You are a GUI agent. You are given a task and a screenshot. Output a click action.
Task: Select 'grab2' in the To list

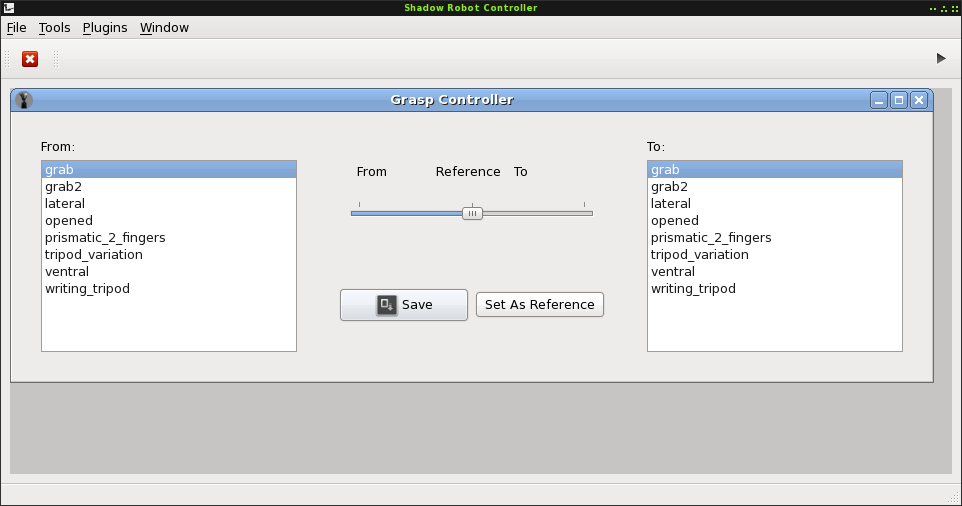pos(669,187)
